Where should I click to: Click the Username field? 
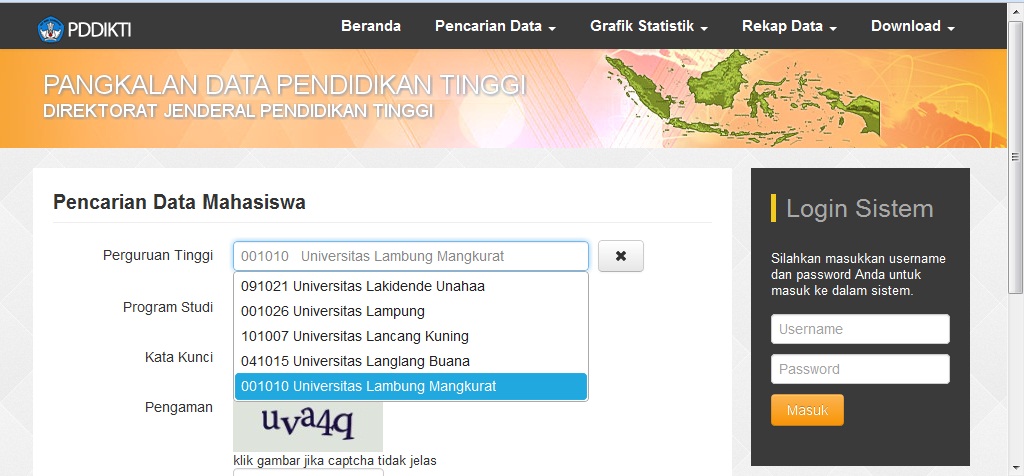(860, 329)
